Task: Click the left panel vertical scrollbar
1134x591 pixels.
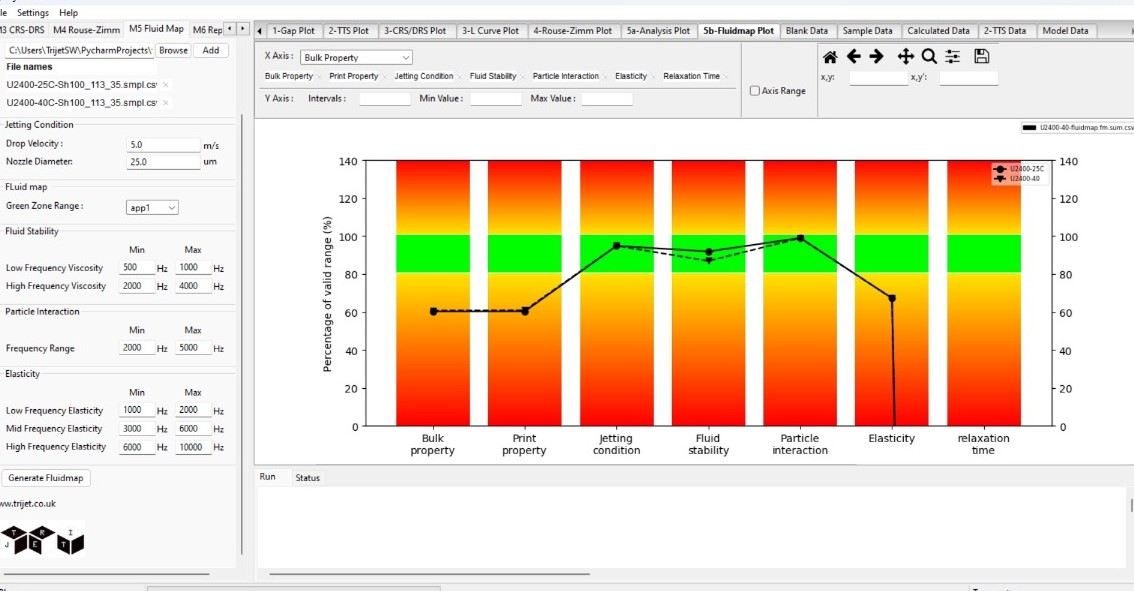Action: pos(242,330)
